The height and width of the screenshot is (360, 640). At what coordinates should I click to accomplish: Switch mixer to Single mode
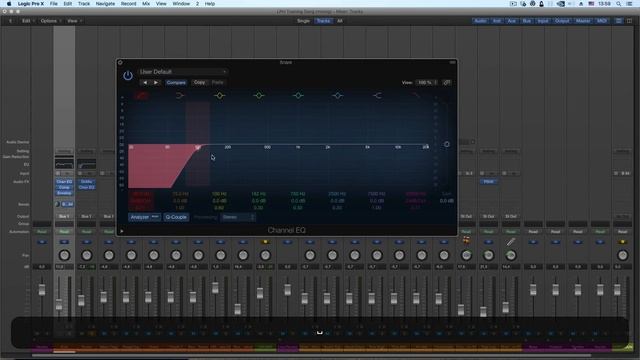pos(303,21)
